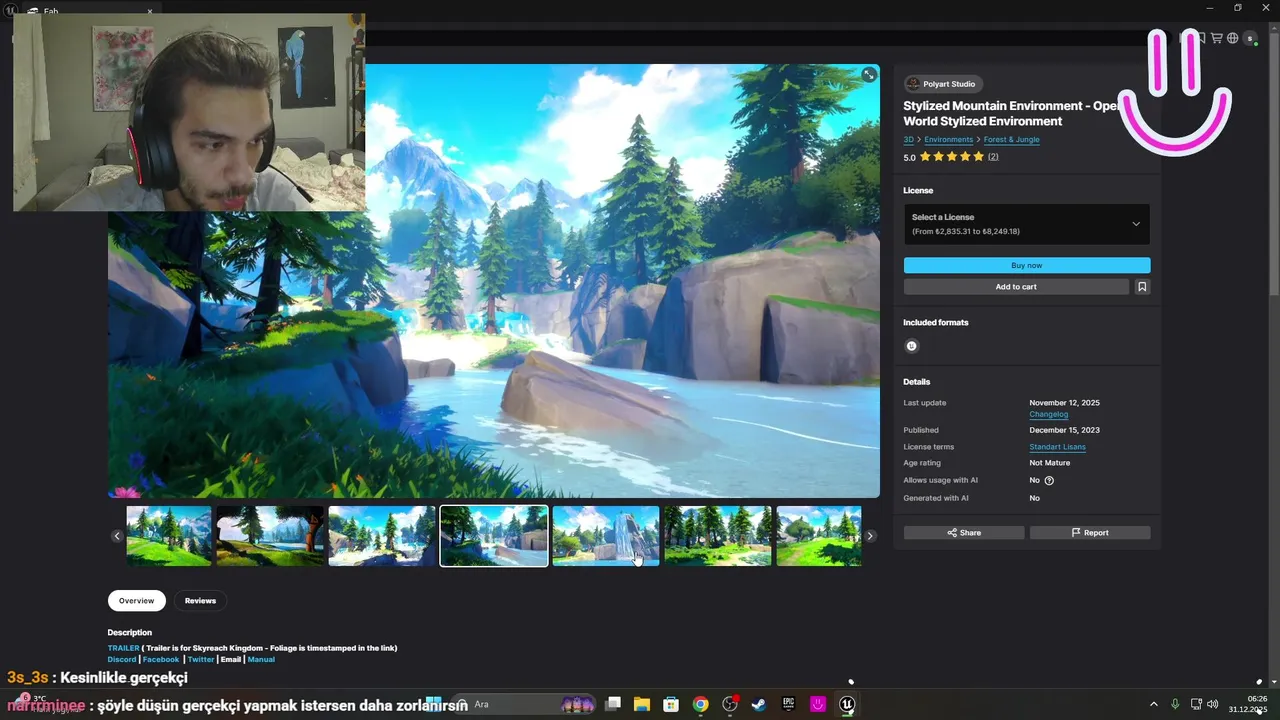The width and height of the screenshot is (1280, 720).
Task: Open the shopping cart icon
Action: coord(1217,38)
